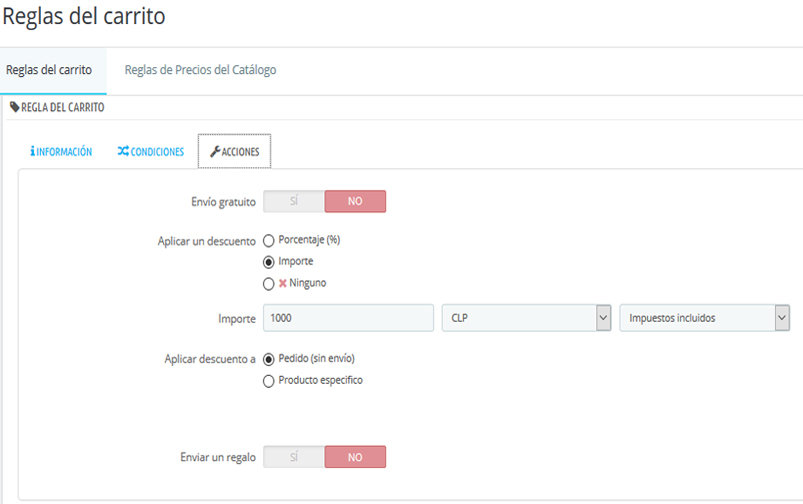Viewport: 803px width, 504px height.
Task: Apply discount to Pedido (sin envío)
Action: 268,359
